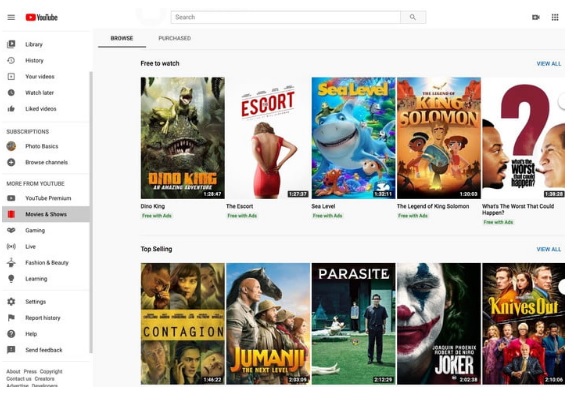Viewport: 574px width, 403px height.
Task: Open the Press footer link
Action: click(x=30, y=372)
